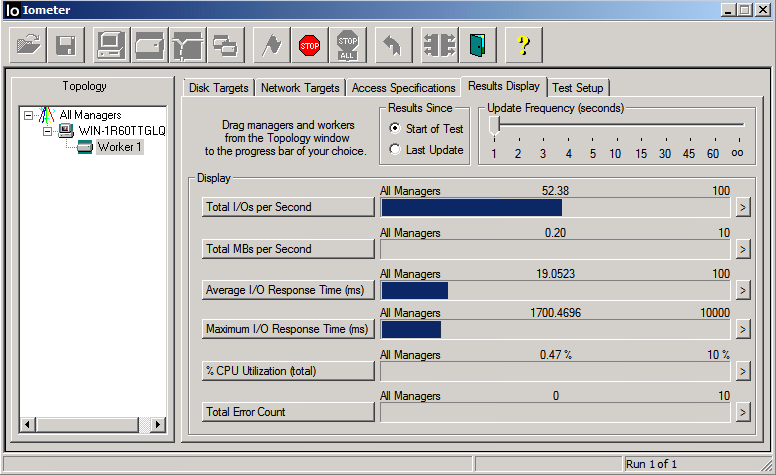
Task: Click Average I/O Response Time progress bar
Action: tap(555, 290)
